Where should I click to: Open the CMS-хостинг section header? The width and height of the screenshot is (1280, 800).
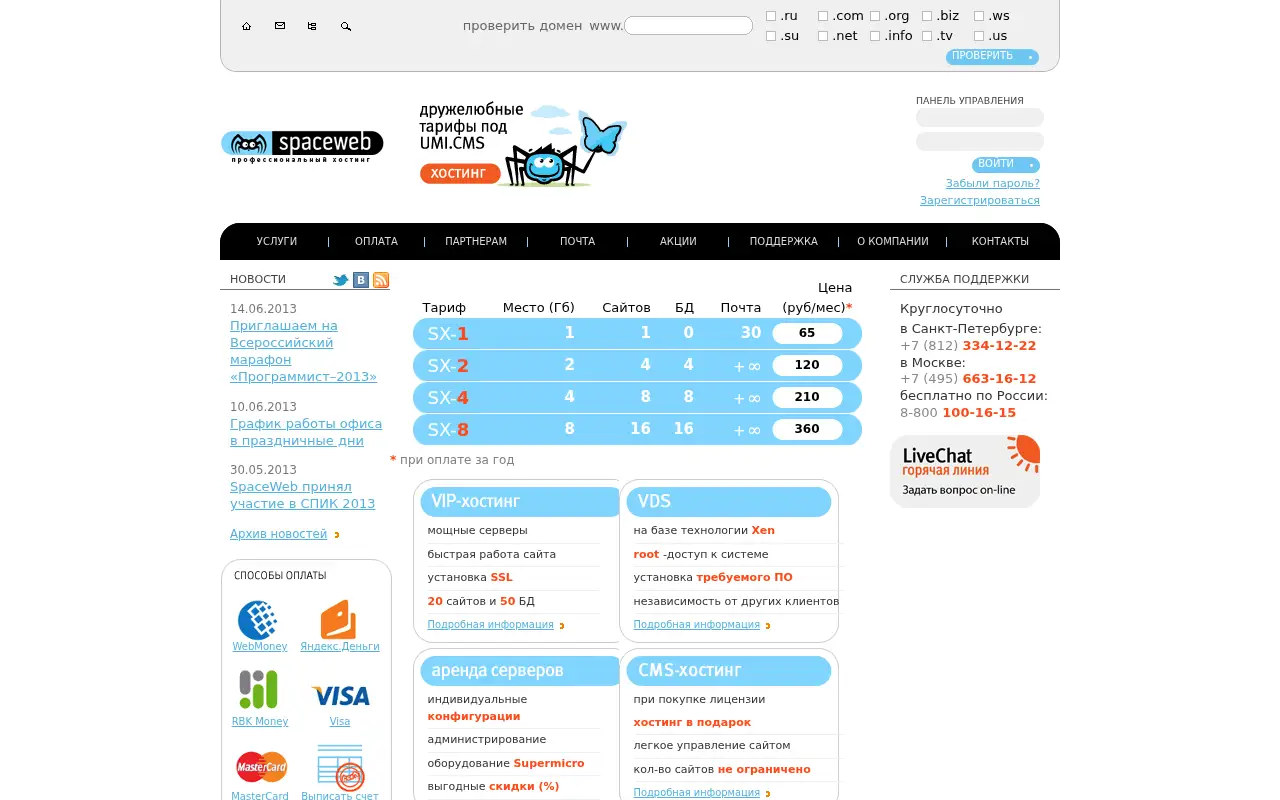pos(729,671)
